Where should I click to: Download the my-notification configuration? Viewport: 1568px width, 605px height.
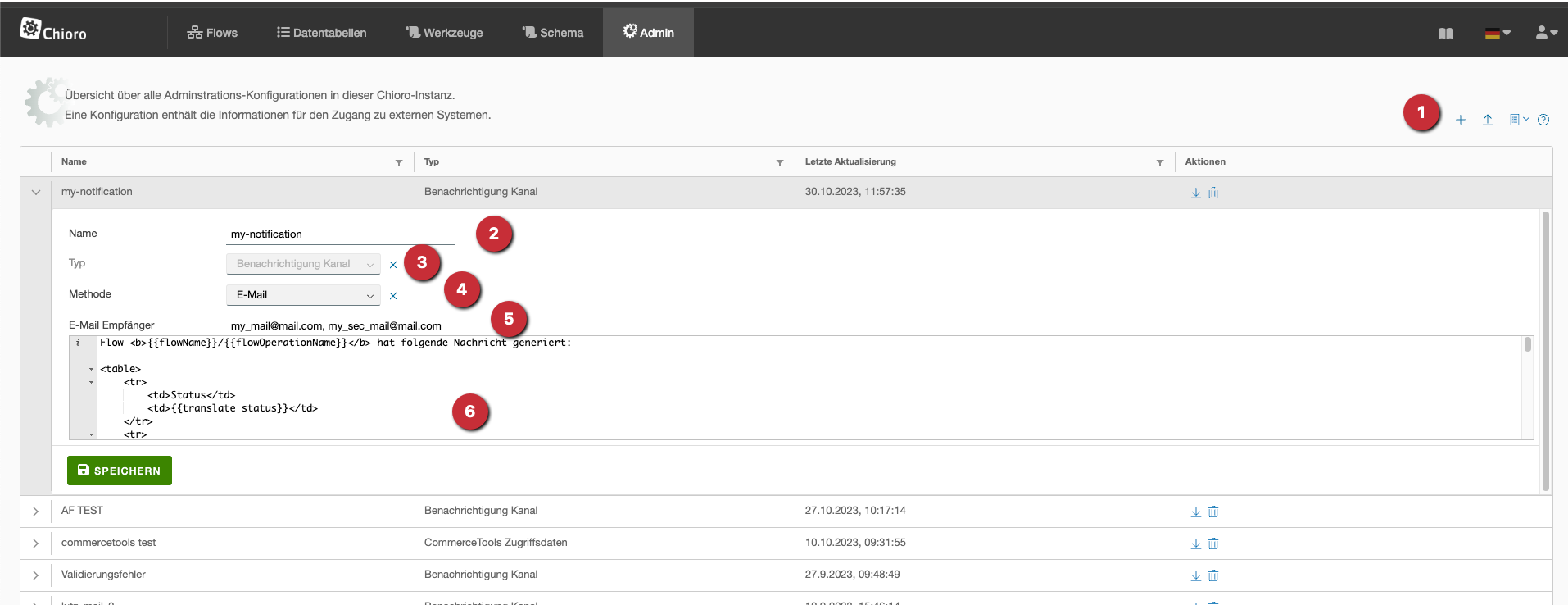[x=1195, y=193]
